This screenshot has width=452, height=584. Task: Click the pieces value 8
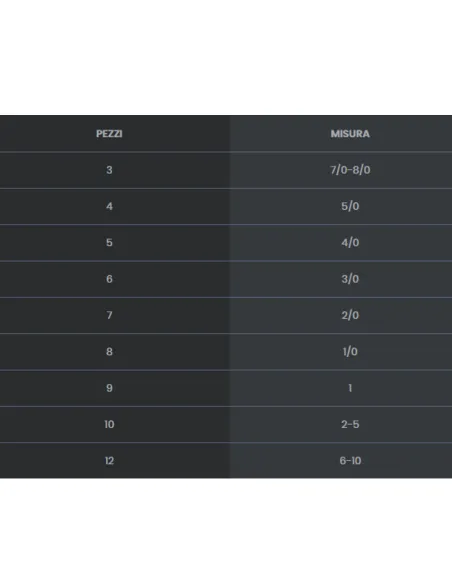point(109,351)
